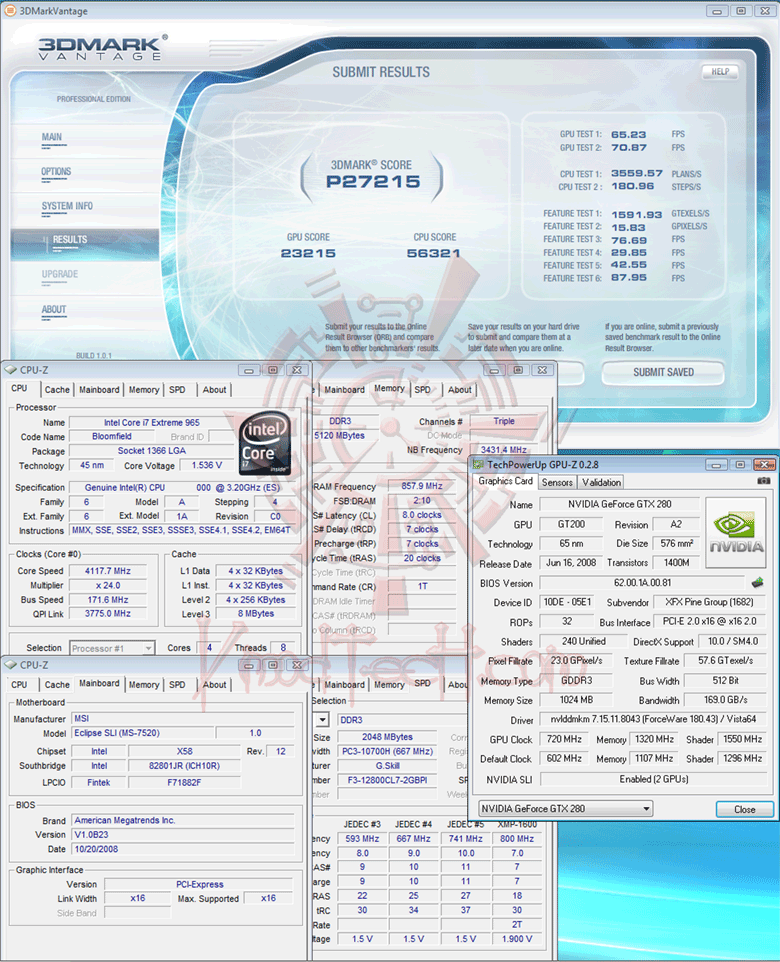Open Mainboard tab in CPU-Z processor window
Screen dimensions: 780x962
click(99, 390)
